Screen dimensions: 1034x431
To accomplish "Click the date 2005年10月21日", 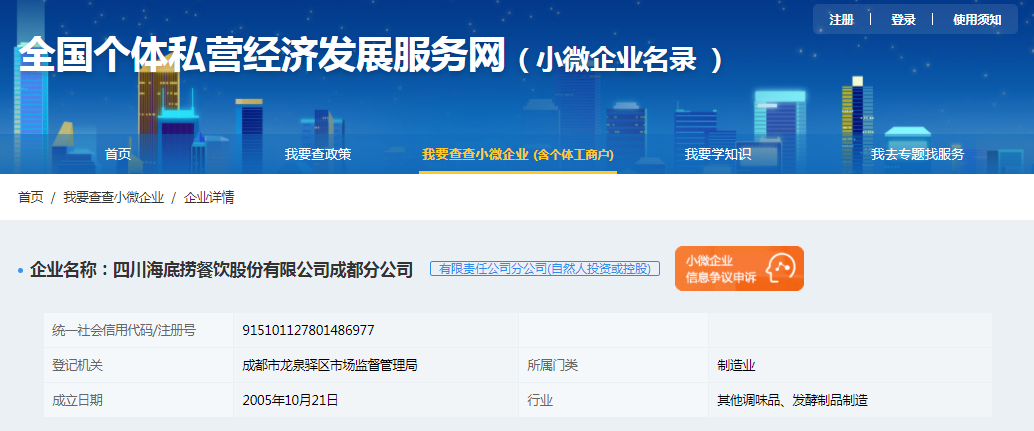I will point(290,400).
